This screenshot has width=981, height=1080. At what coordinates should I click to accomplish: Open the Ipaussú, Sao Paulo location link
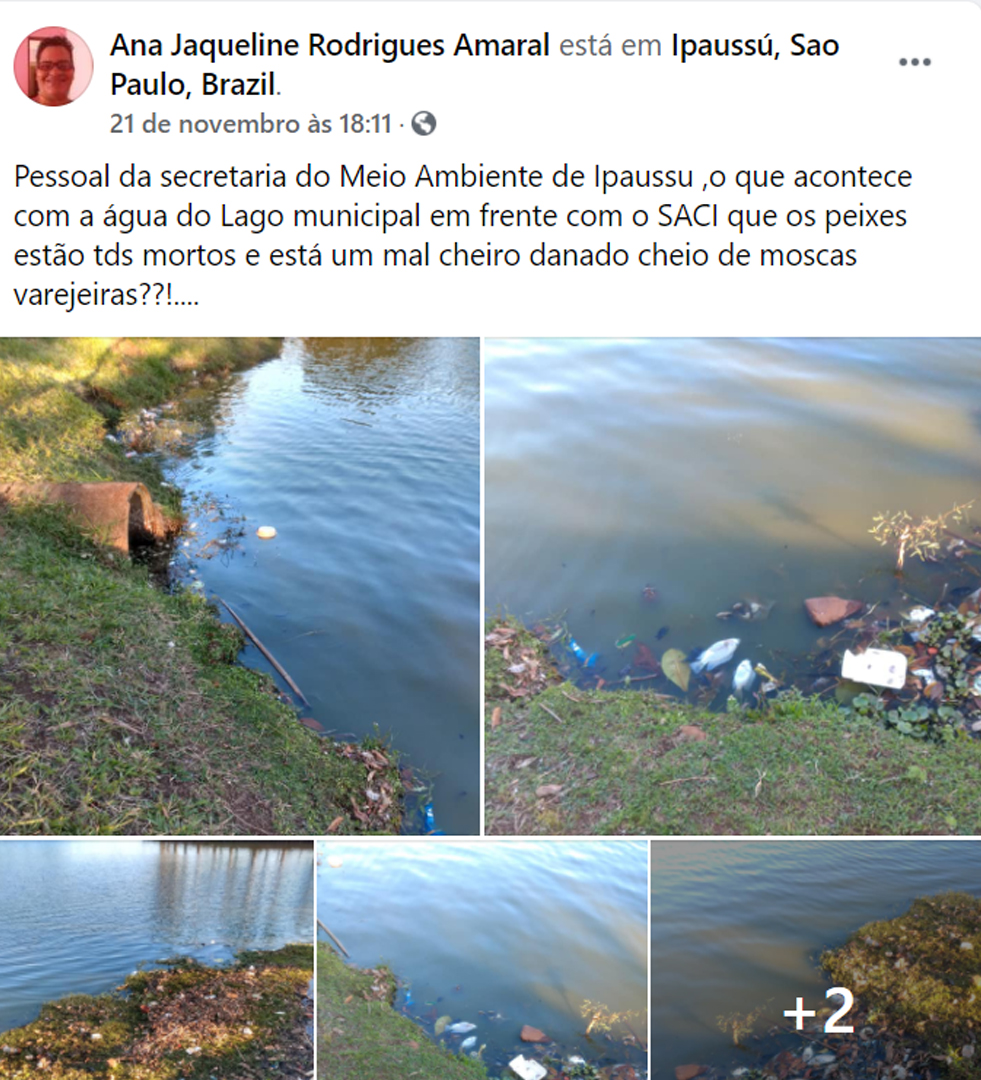(475, 65)
